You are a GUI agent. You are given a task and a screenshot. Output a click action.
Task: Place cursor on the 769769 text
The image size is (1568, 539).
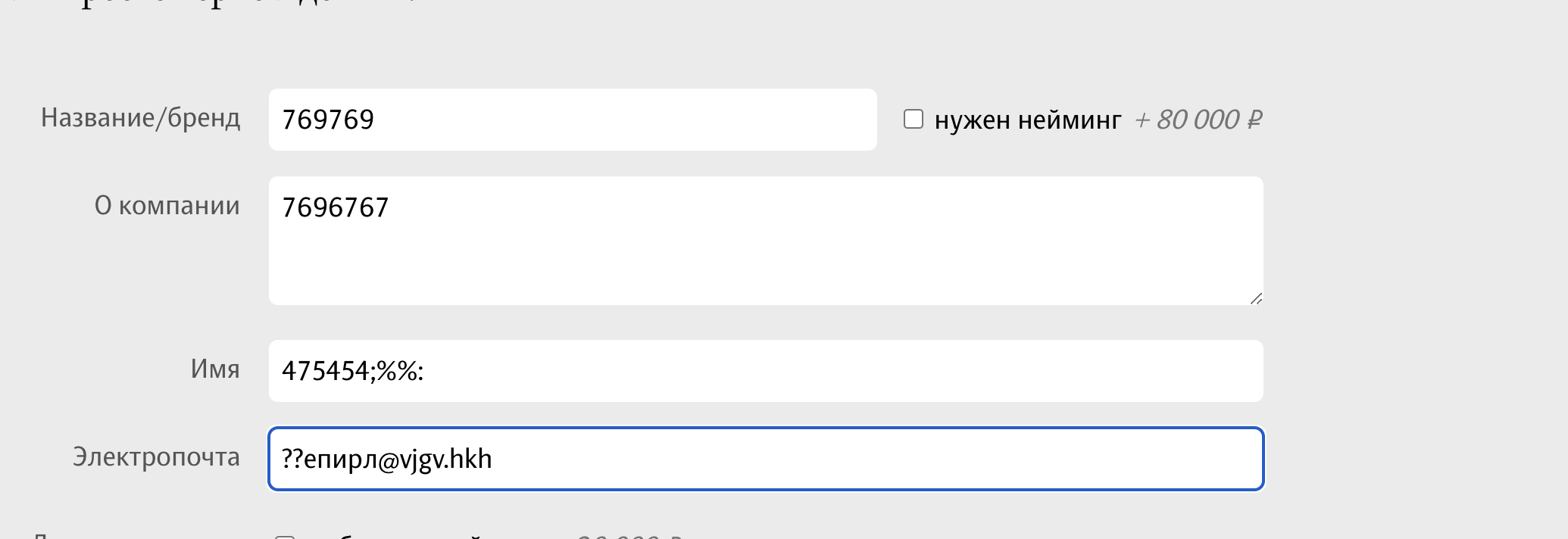(x=328, y=120)
